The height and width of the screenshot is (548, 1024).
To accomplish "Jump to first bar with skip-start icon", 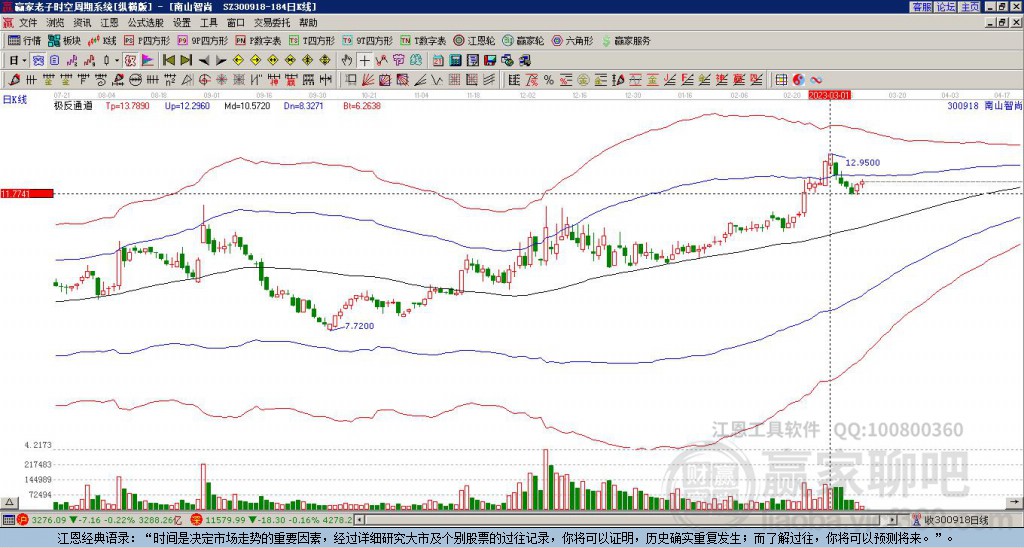I will (168, 61).
